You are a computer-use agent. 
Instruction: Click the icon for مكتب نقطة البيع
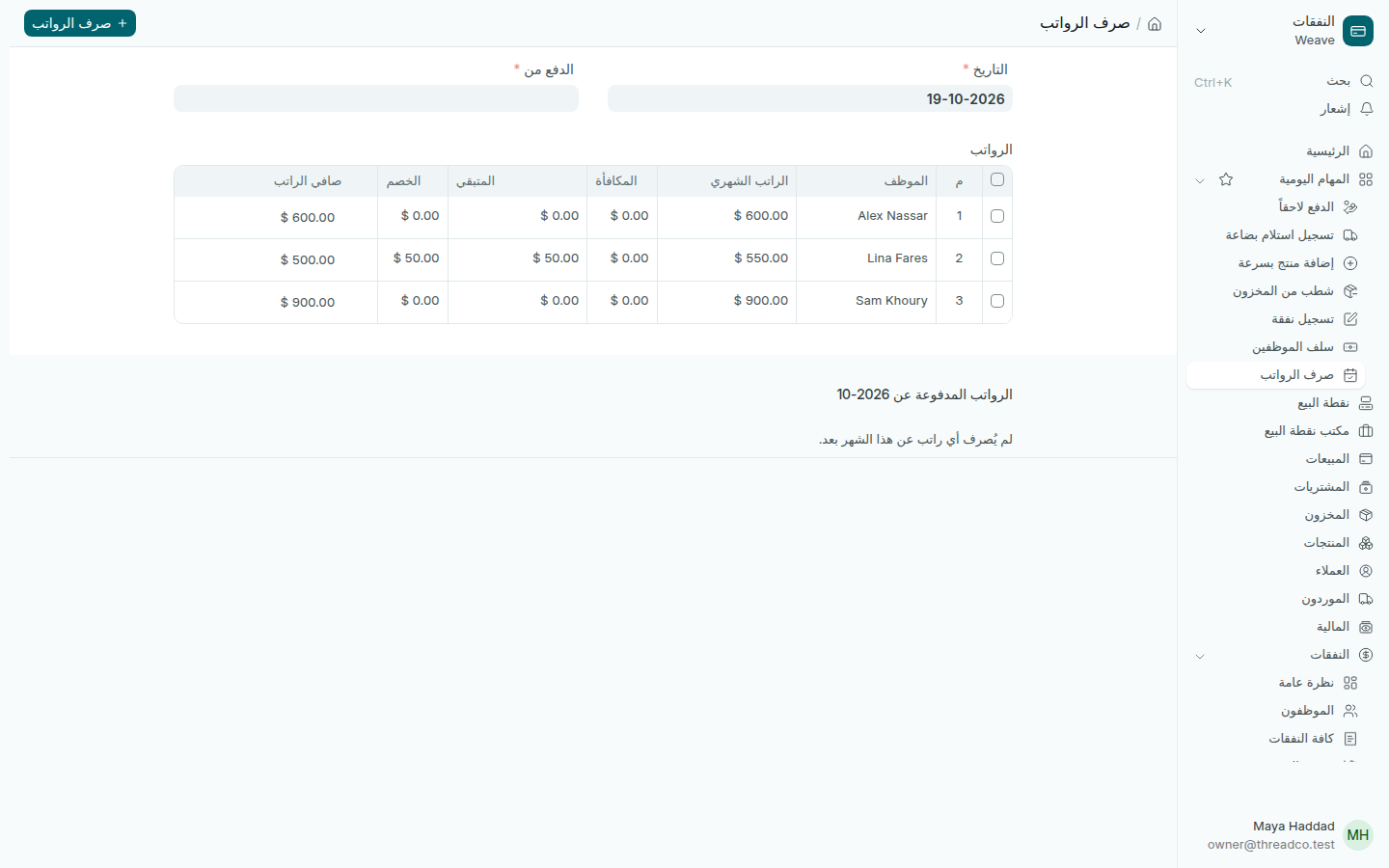pos(1366,431)
